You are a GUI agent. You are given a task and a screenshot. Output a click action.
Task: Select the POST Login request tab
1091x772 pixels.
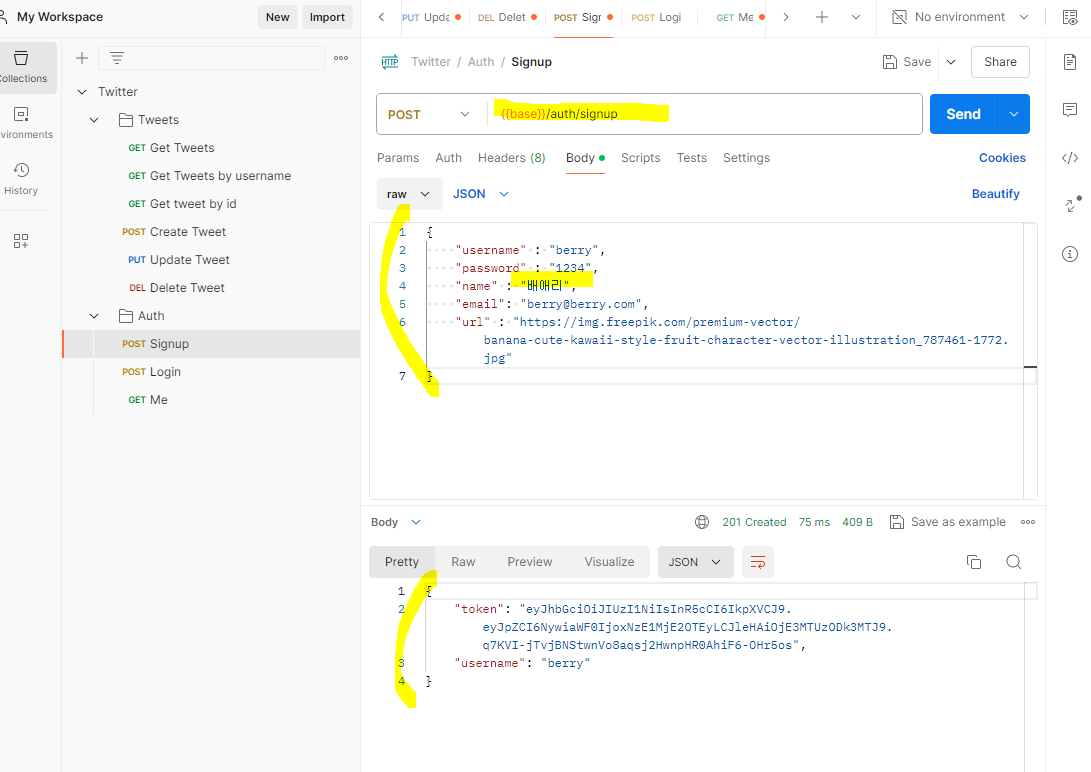[x=656, y=17]
